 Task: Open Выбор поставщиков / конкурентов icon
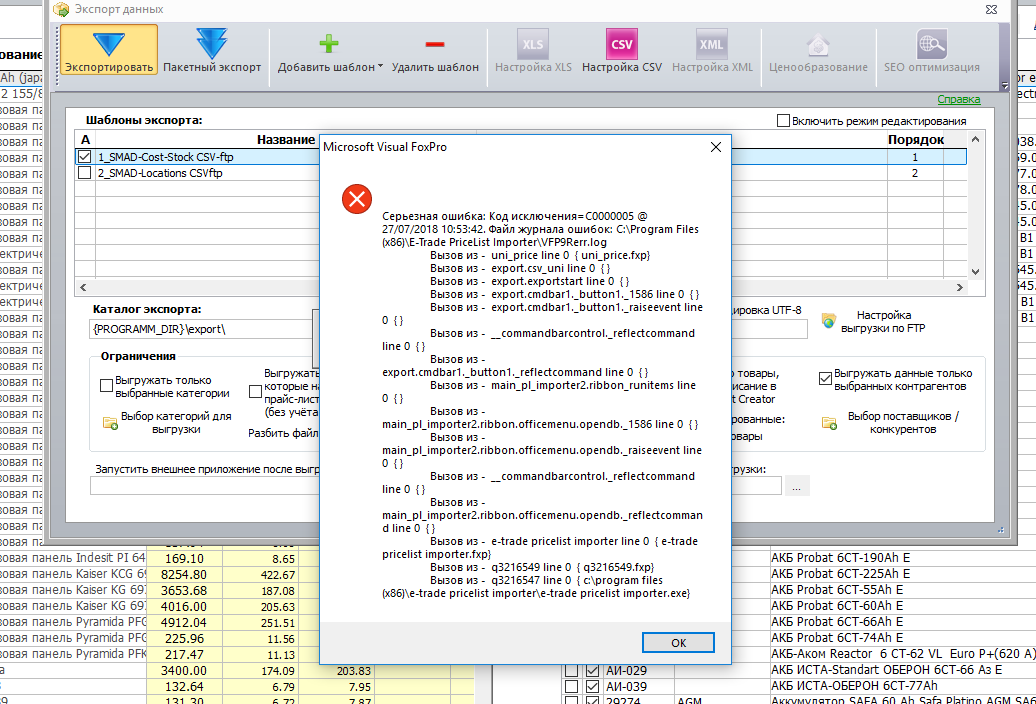[x=829, y=423]
